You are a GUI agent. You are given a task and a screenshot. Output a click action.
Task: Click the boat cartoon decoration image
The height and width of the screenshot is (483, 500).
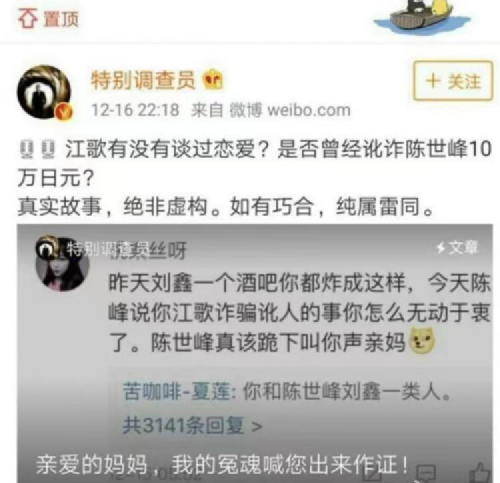[423, 18]
